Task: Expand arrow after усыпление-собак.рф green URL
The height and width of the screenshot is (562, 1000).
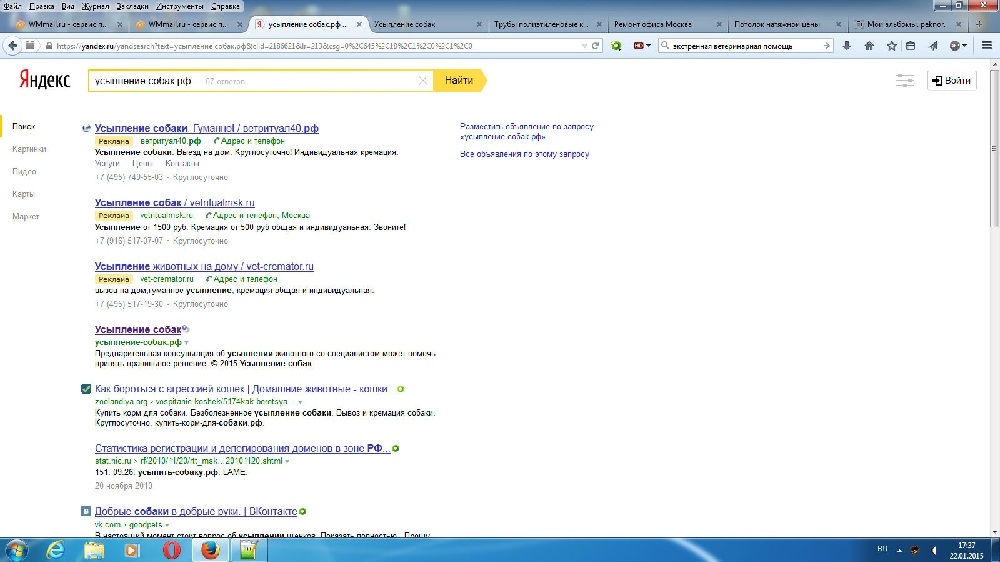Action: tap(186, 343)
